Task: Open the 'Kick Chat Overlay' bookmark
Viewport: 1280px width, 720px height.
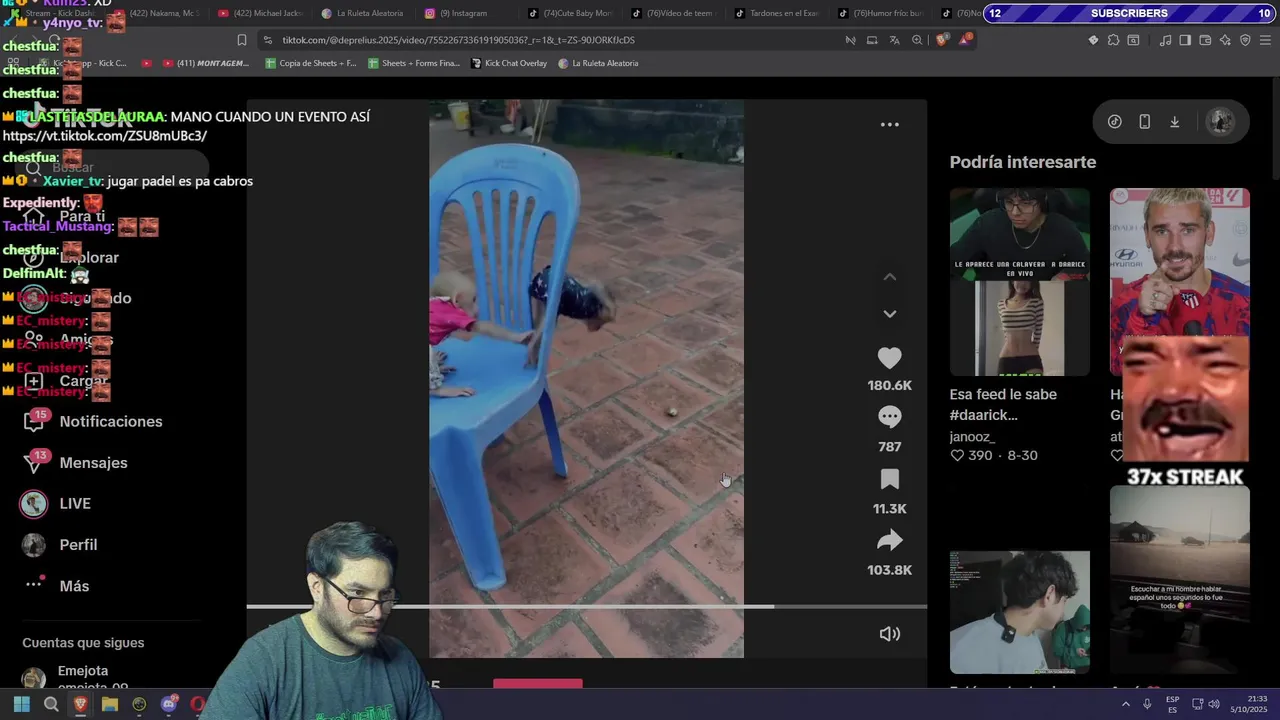Action: pos(508,63)
